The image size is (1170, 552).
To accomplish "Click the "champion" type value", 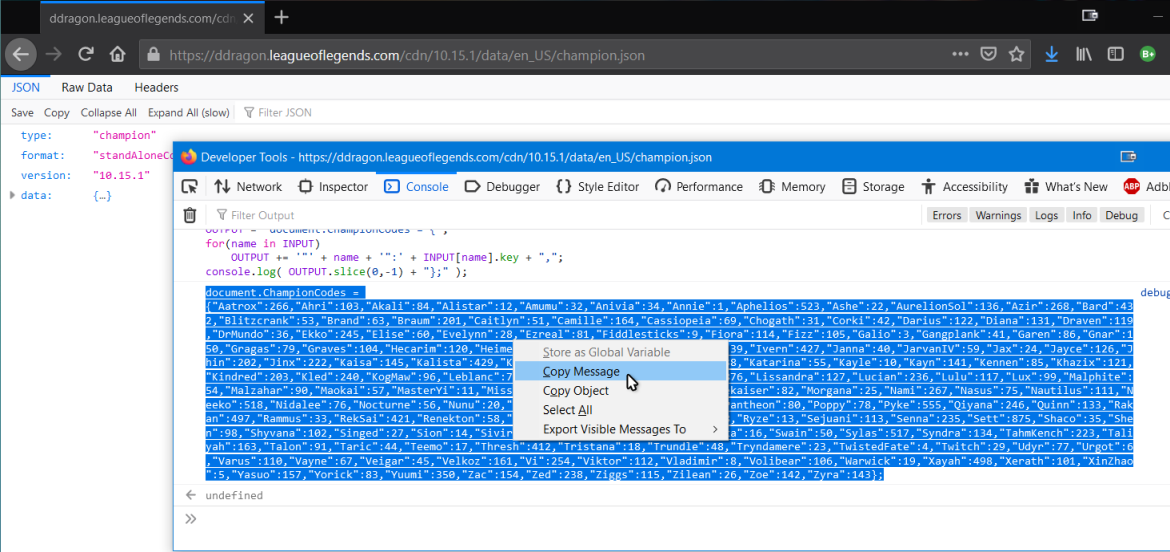I will point(125,136).
